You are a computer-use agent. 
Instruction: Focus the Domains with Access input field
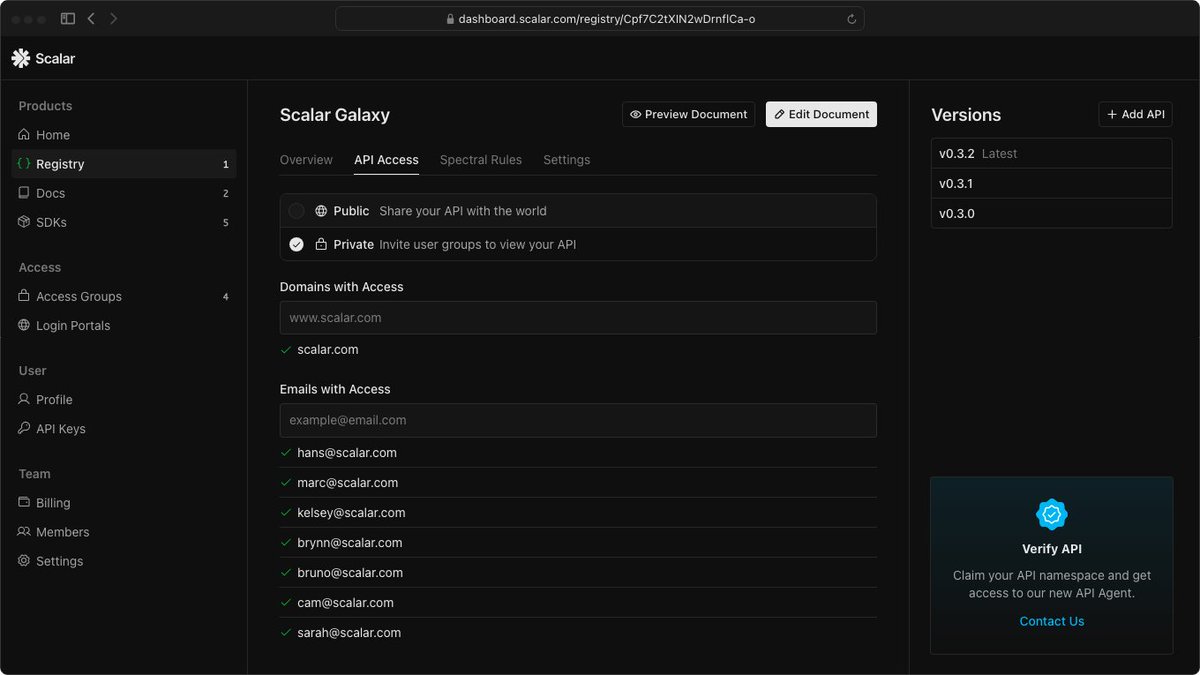coord(578,317)
